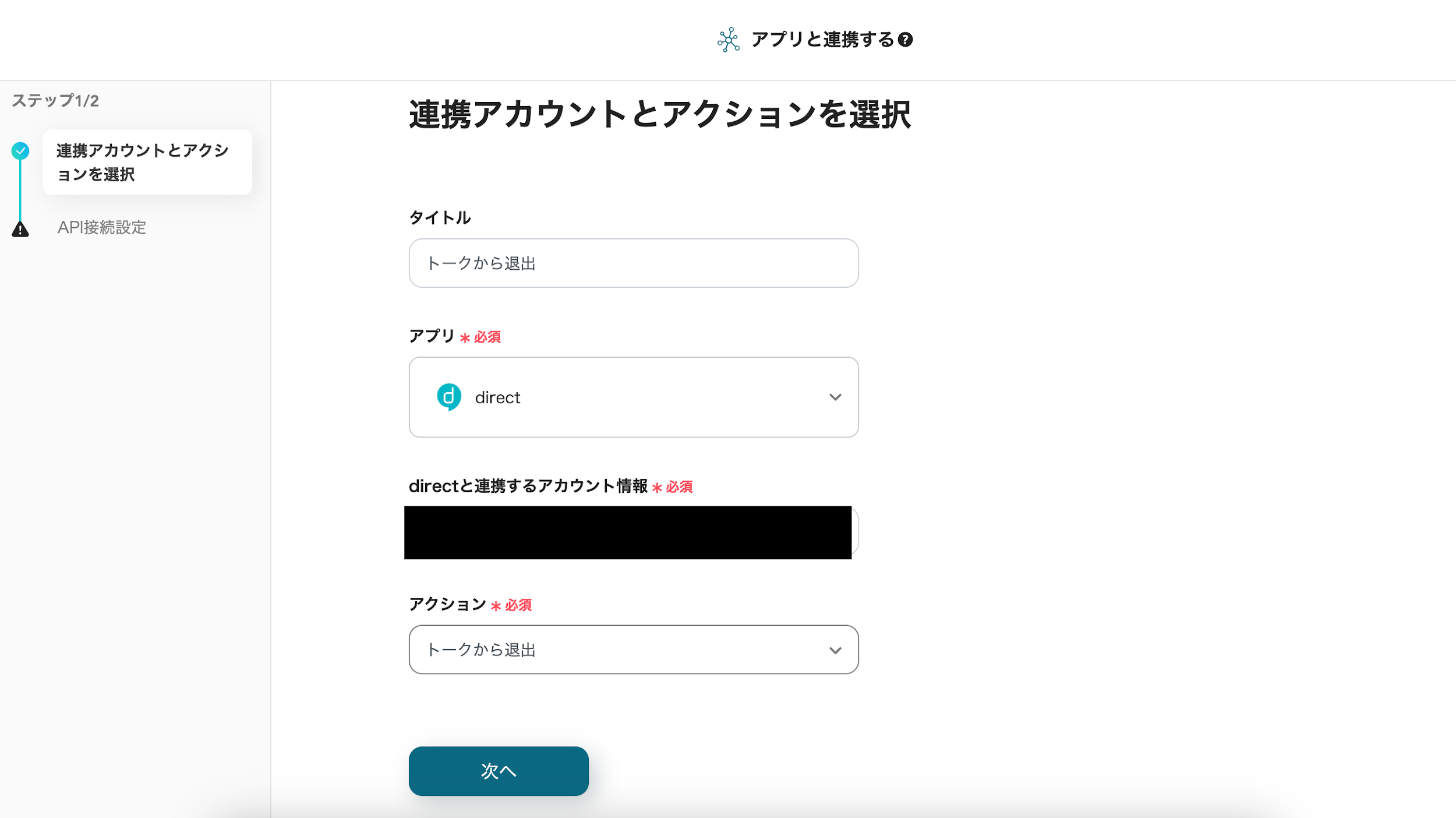The image size is (1456, 818).
Task: Open the directと連携するアカウント情報 account field
Action: click(631, 533)
